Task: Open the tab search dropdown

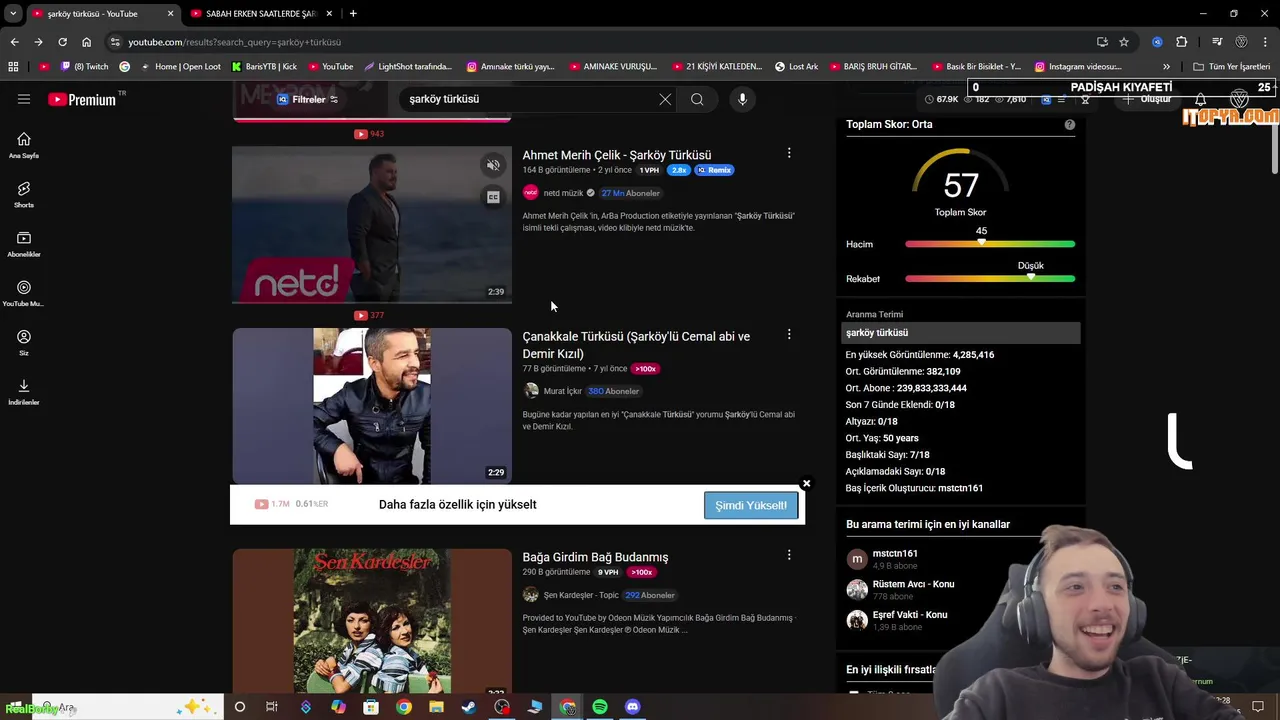Action: tap(13, 14)
